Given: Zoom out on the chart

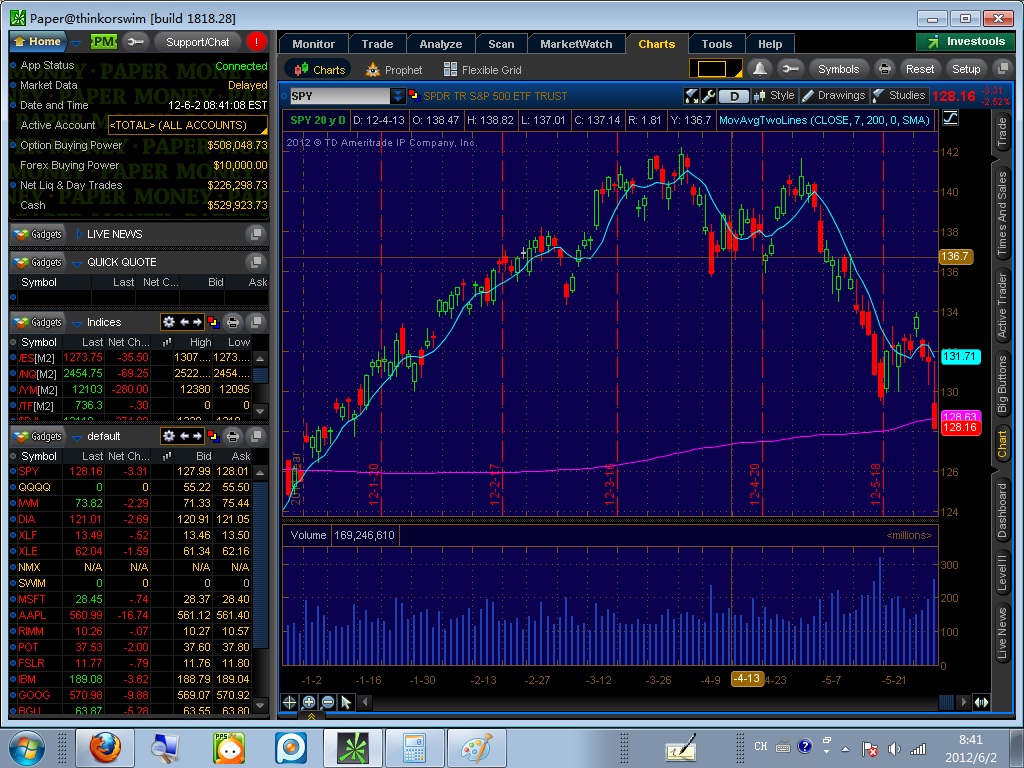Looking at the screenshot, I should tap(328, 702).
